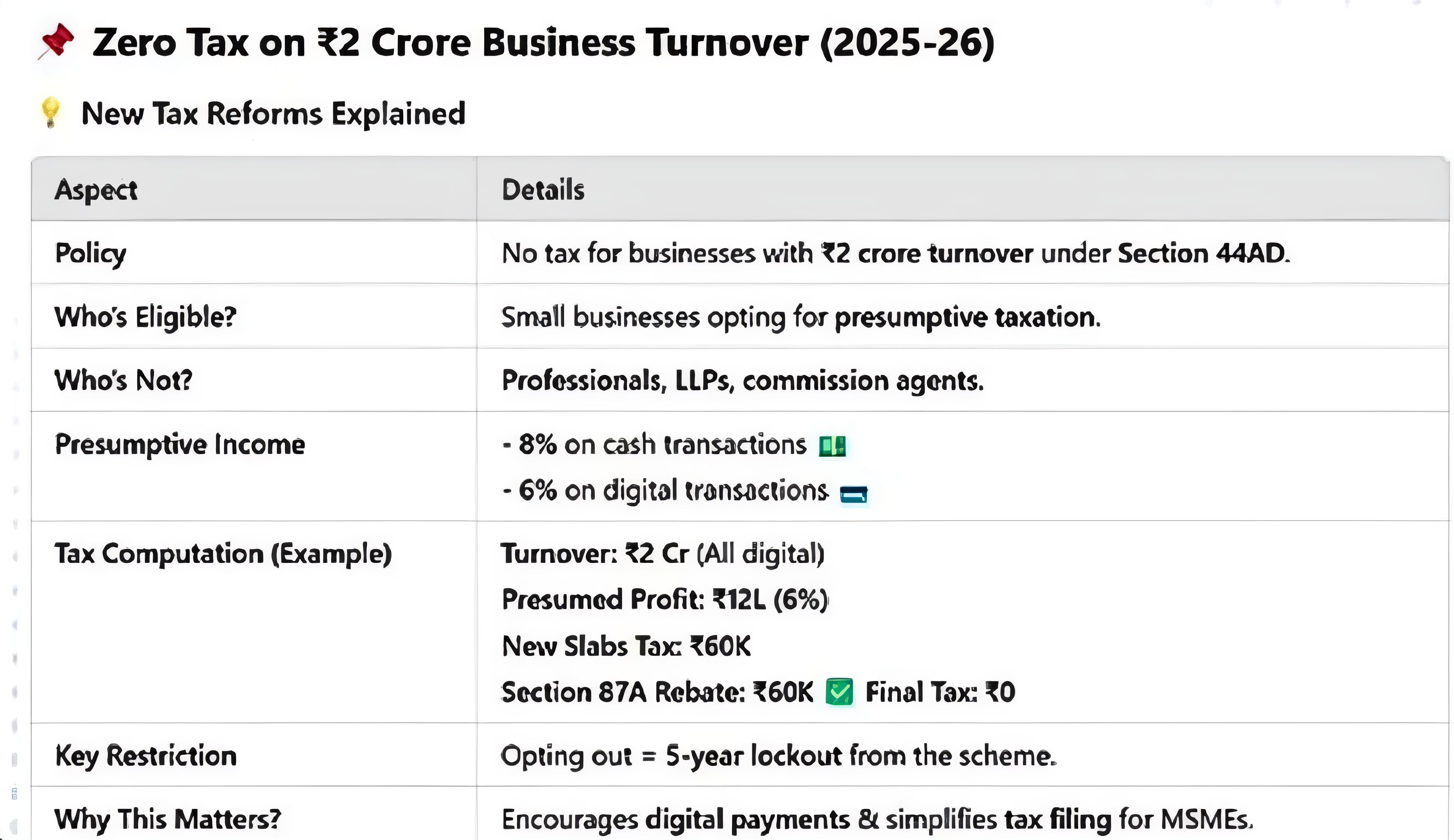Select the Aspect column header
This screenshot has width=1454, height=840.
[x=96, y=190]
